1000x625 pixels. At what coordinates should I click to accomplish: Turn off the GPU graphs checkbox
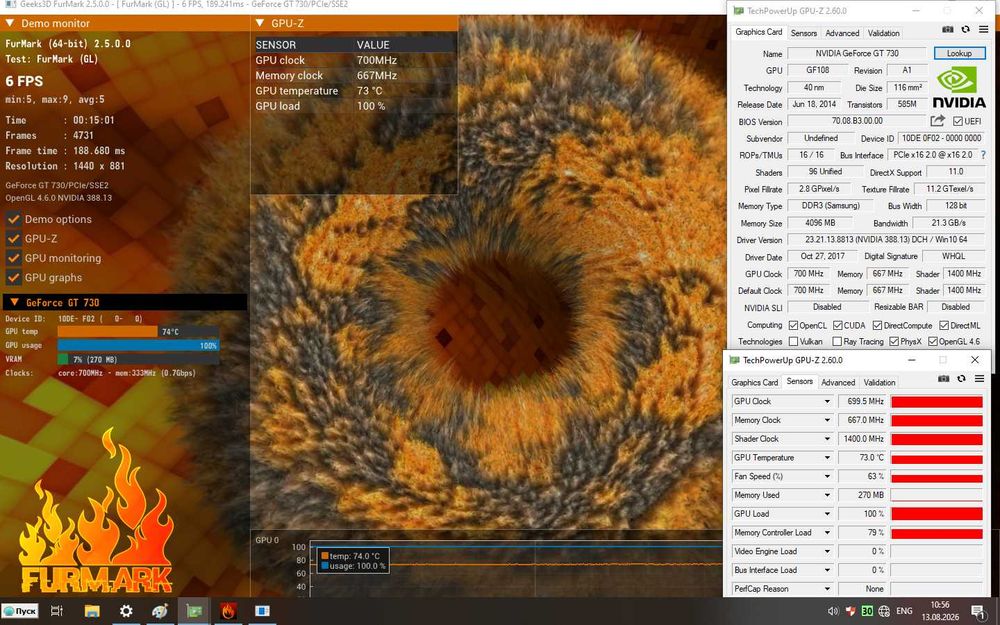[13, 277]
